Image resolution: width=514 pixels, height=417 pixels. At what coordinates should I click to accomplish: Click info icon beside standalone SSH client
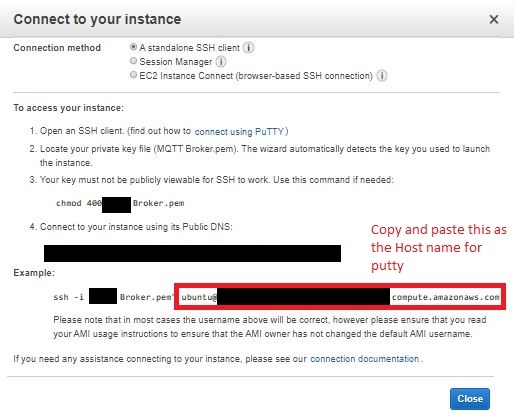pos(248,48)
